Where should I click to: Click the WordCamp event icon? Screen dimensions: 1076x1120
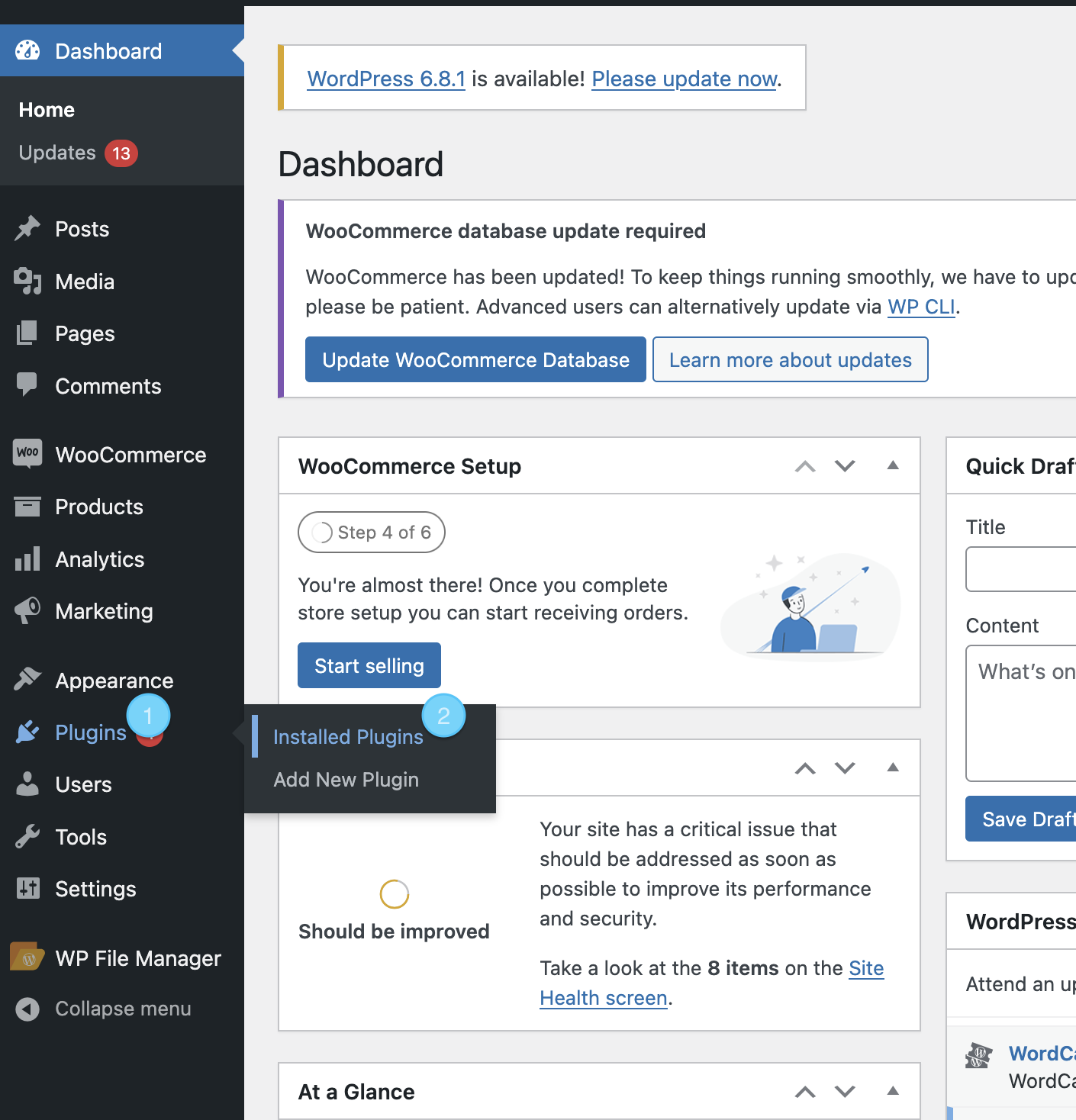(x=978, y=1056)
